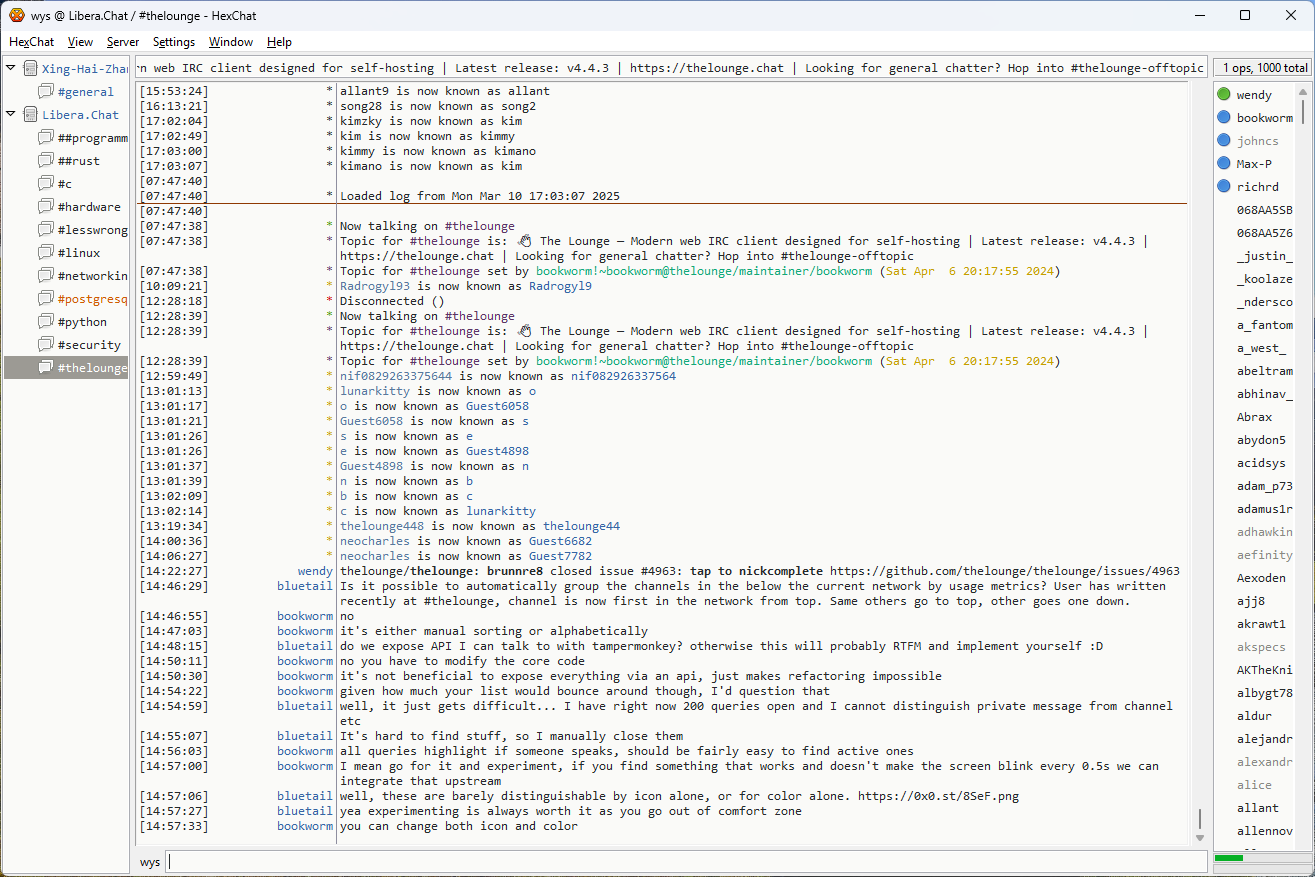Open the GitHub issue 4963 link
This screenshot has width=1315, height=877.
pyautogui.click(x=1004, y=571)
